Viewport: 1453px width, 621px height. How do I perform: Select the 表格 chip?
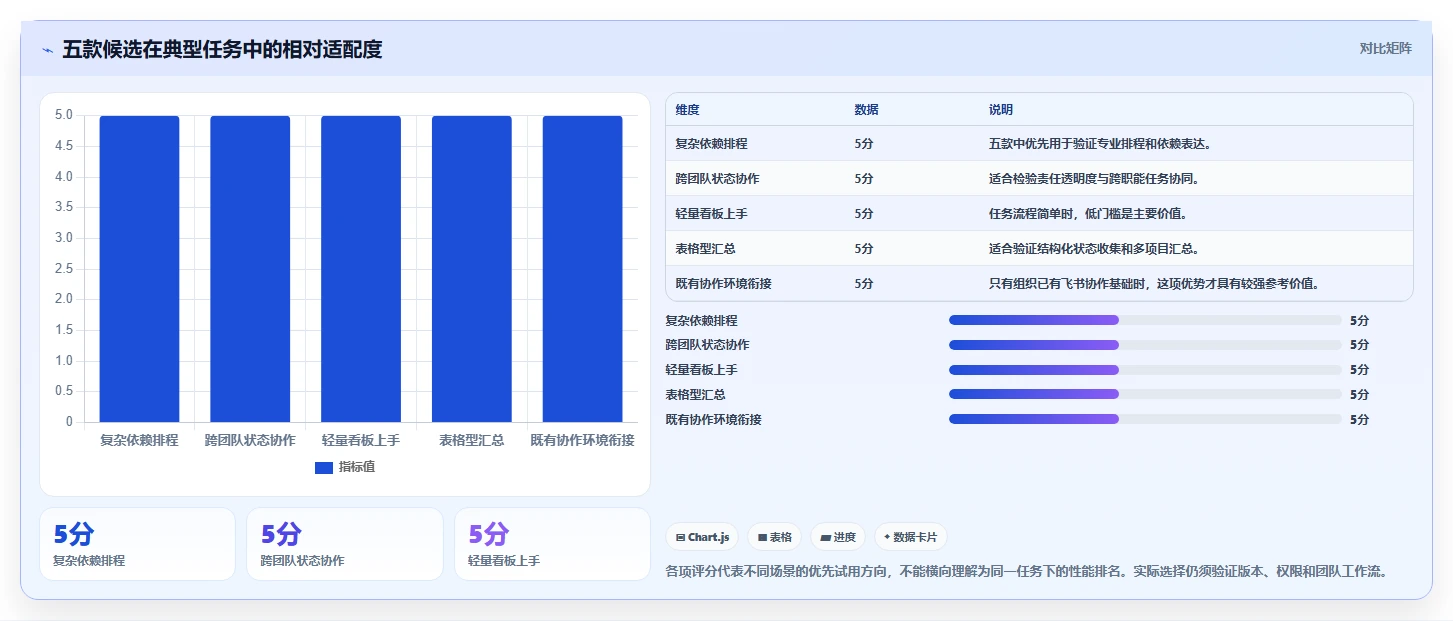coord(775,537)
